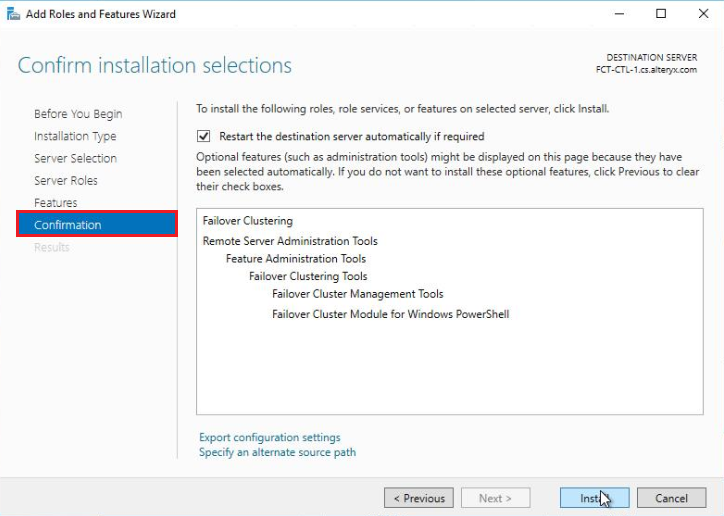Maximize the wizard window
724x516 pixels.
click(661, 14)
